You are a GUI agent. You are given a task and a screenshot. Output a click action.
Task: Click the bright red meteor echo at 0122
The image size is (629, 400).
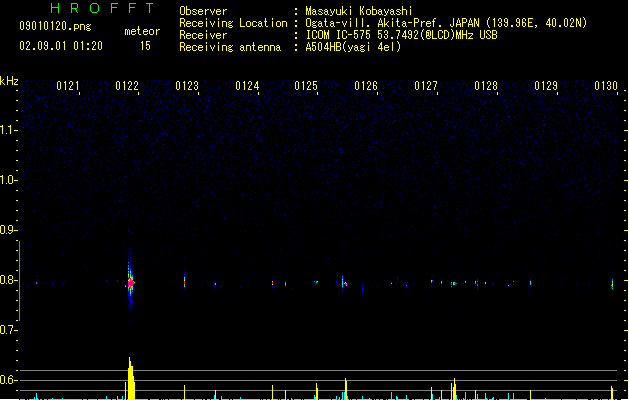131,283
